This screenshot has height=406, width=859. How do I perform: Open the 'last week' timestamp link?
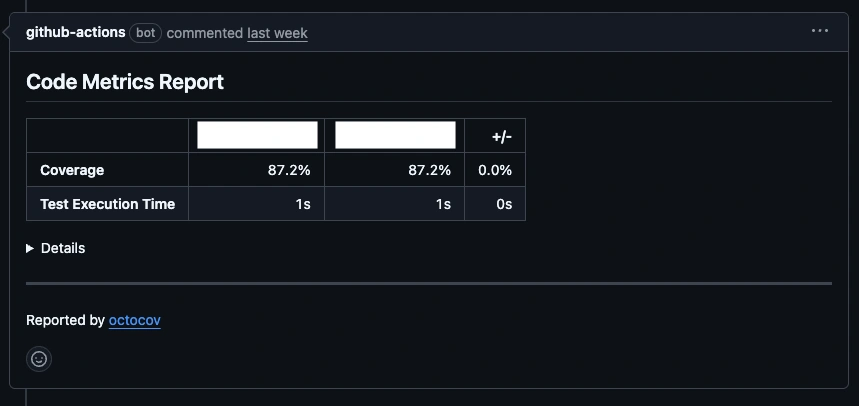point(277,33)
